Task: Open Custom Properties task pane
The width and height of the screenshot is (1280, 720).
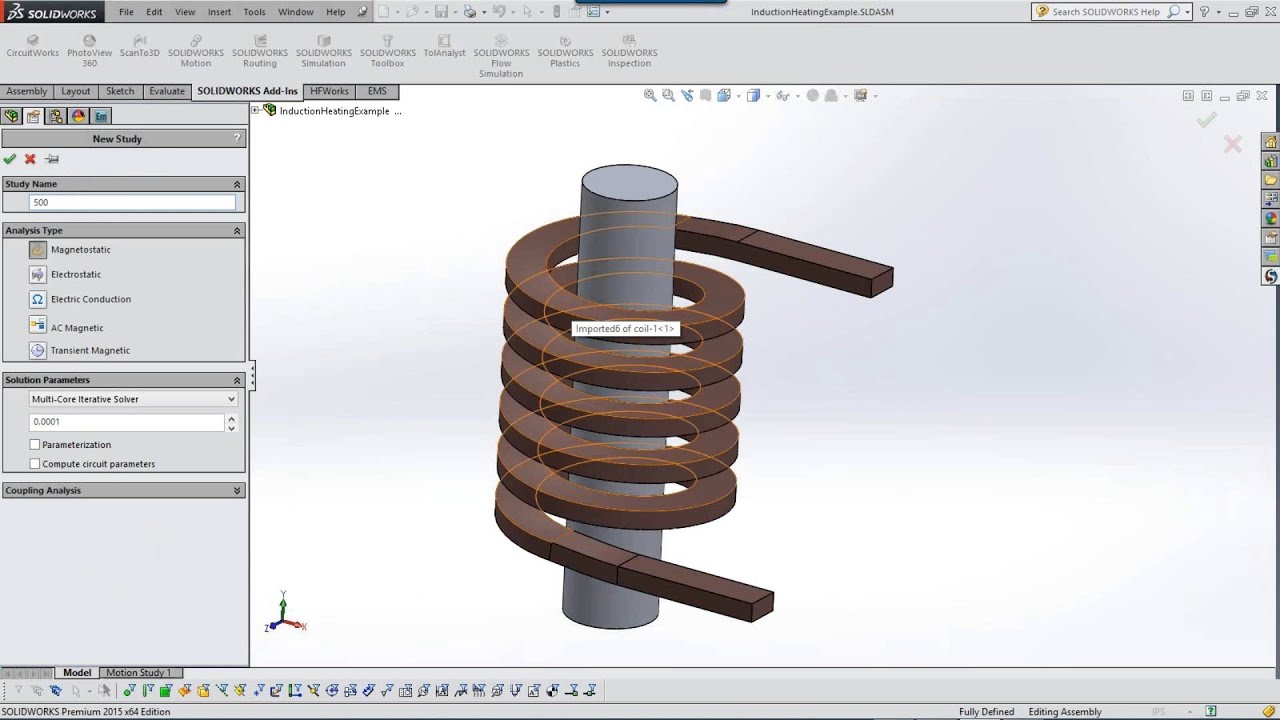Action: (1271, 237)
